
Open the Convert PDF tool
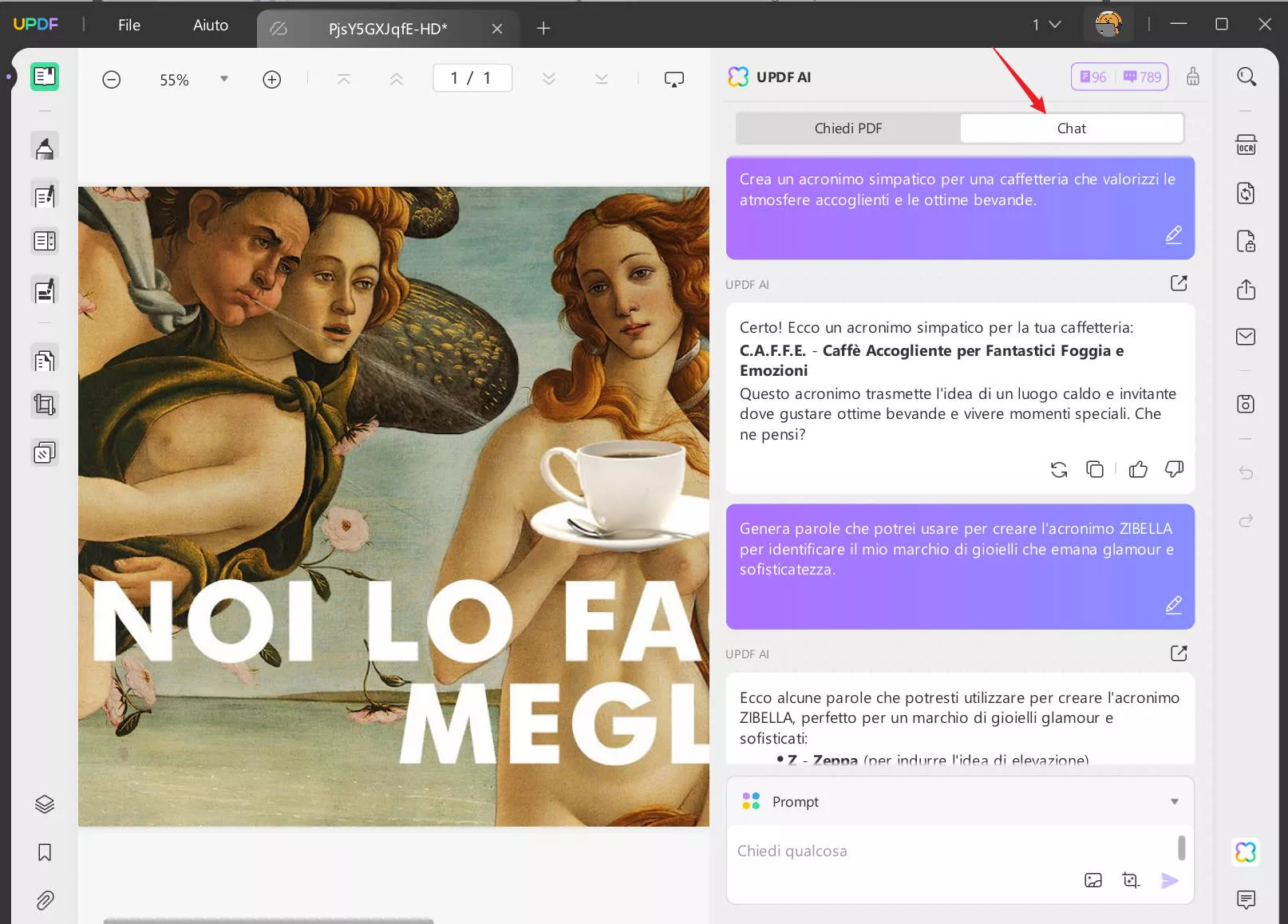click(1247, 193)
